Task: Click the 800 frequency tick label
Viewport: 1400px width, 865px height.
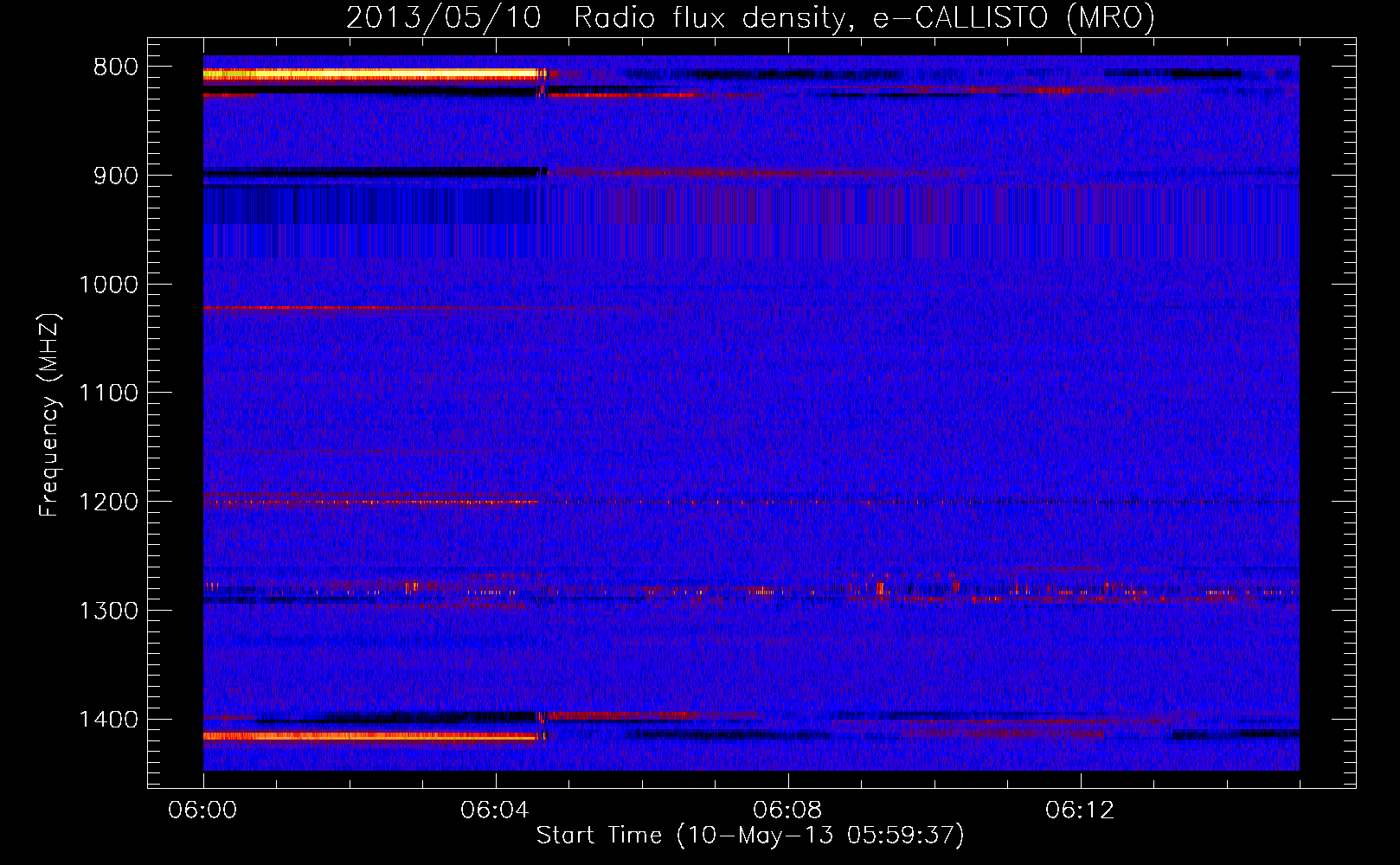Action: tap(115, 67)
